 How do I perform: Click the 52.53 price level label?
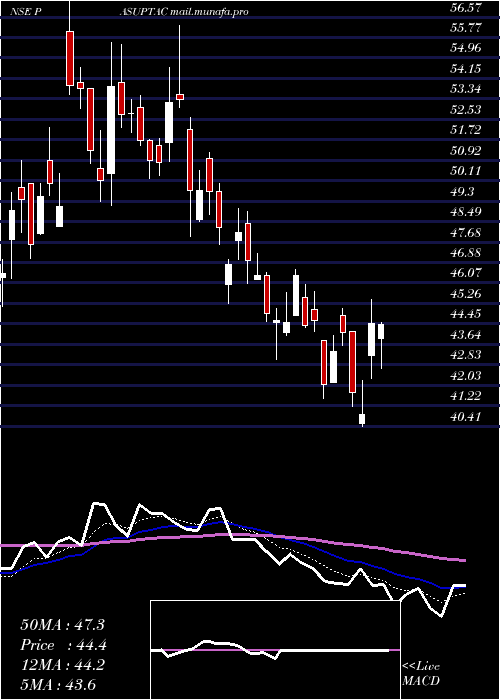click(467, 110)
